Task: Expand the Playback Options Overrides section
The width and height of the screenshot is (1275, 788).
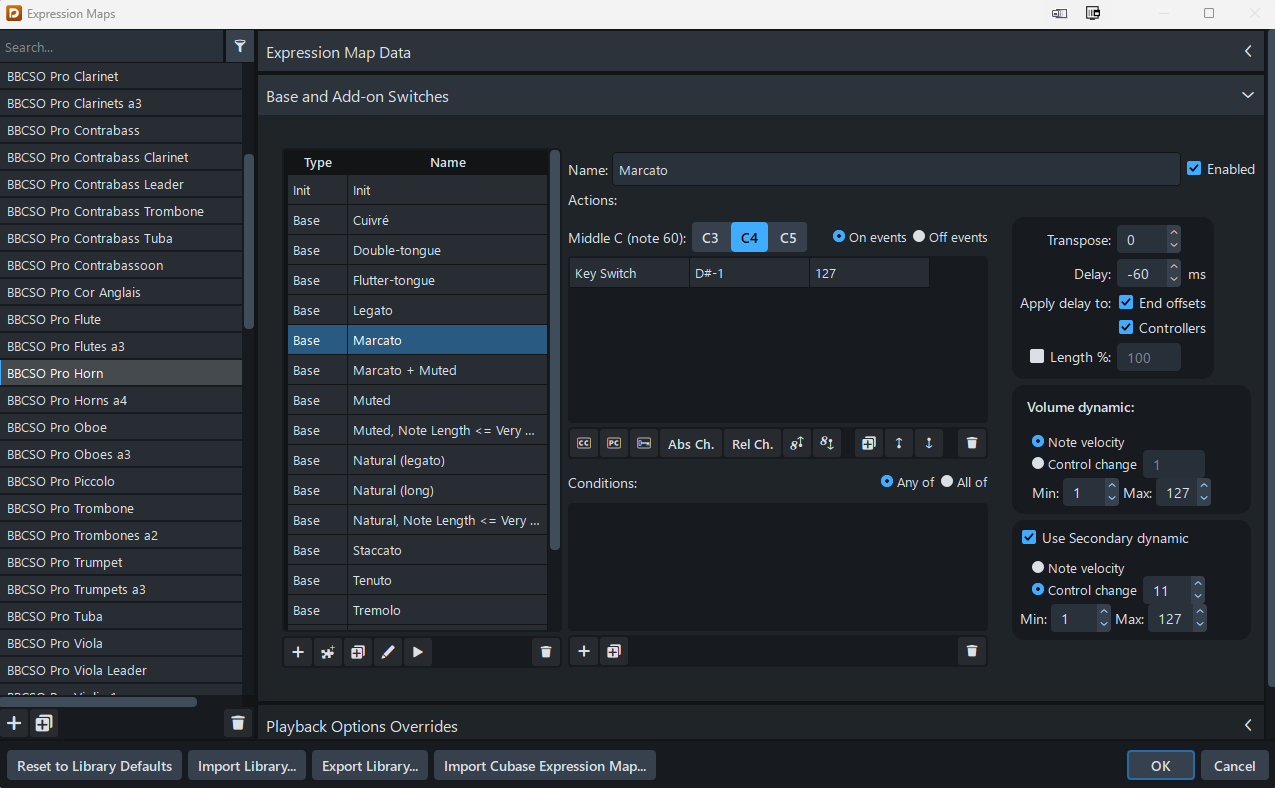Action: 1247,725
